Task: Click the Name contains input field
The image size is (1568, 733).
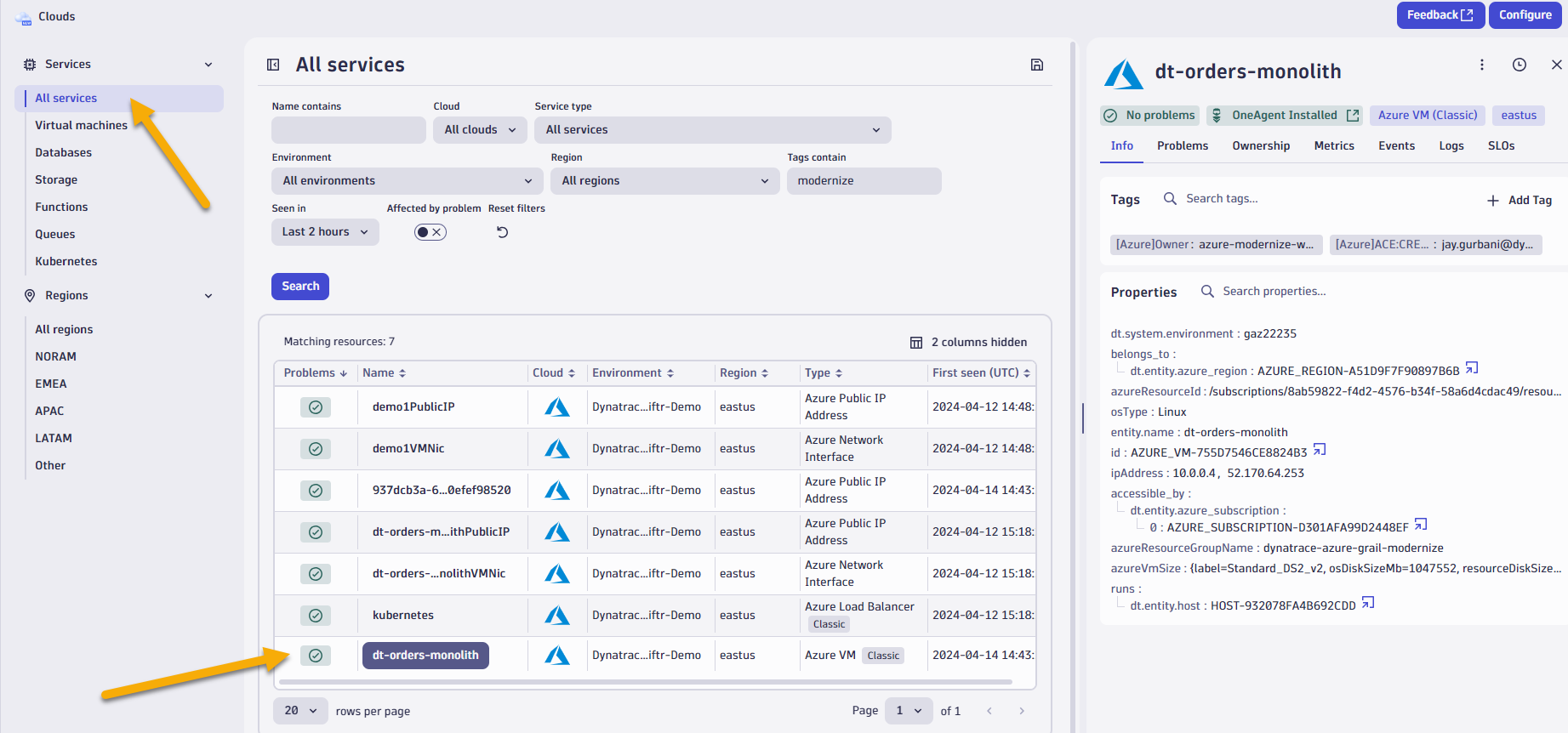Action: (x=348, y=130)
